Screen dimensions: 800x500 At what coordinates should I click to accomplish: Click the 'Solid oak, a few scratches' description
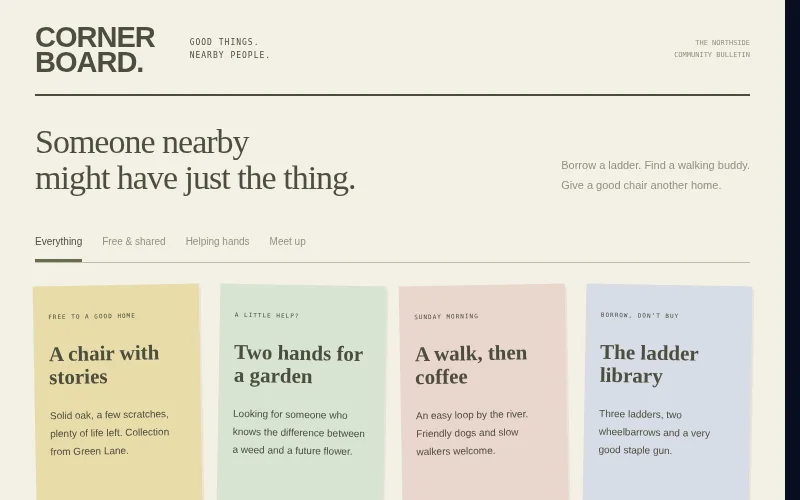(110, 433)
